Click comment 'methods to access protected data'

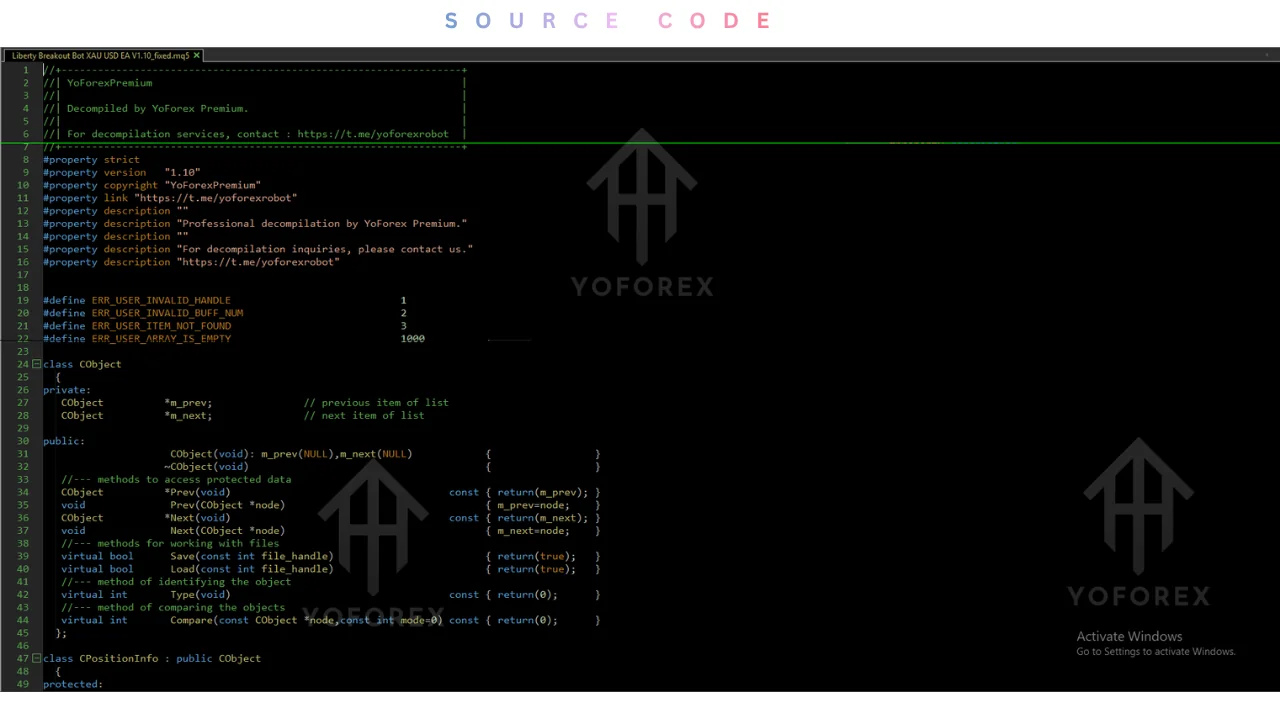(194, 480)
